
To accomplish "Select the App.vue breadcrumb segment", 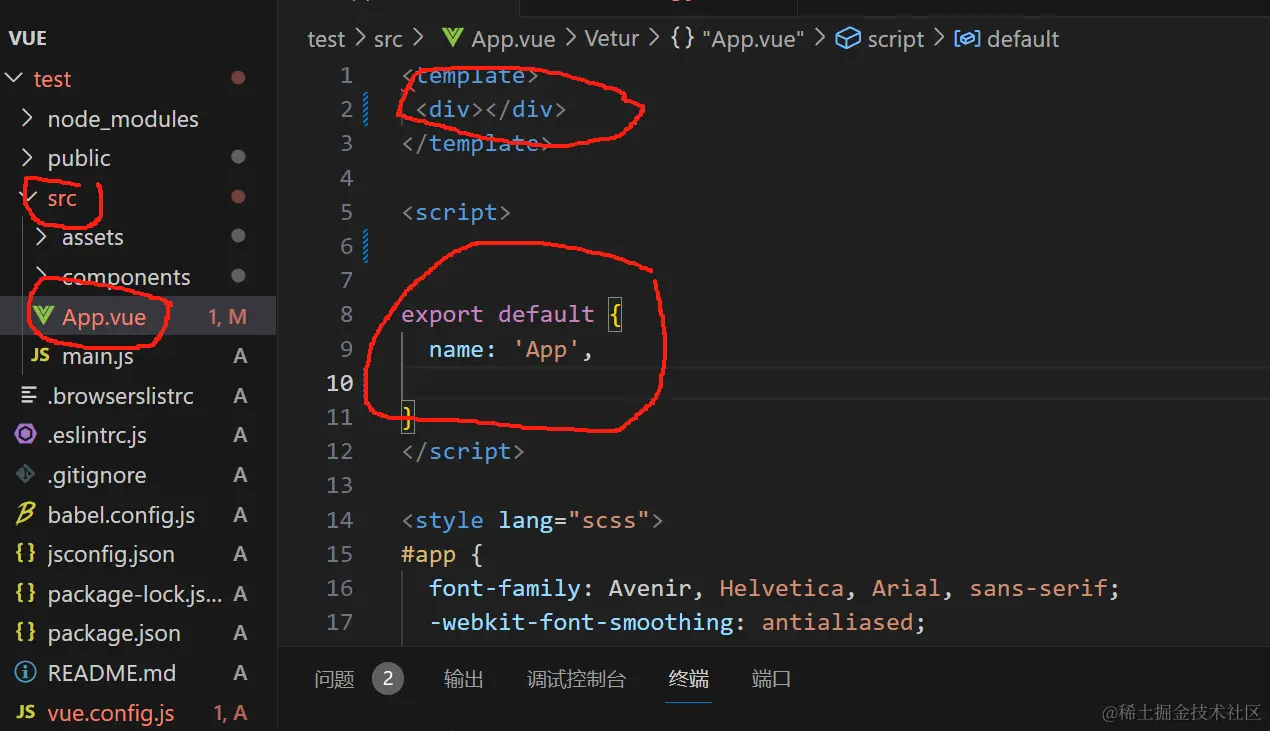I will tap(513, 39).
